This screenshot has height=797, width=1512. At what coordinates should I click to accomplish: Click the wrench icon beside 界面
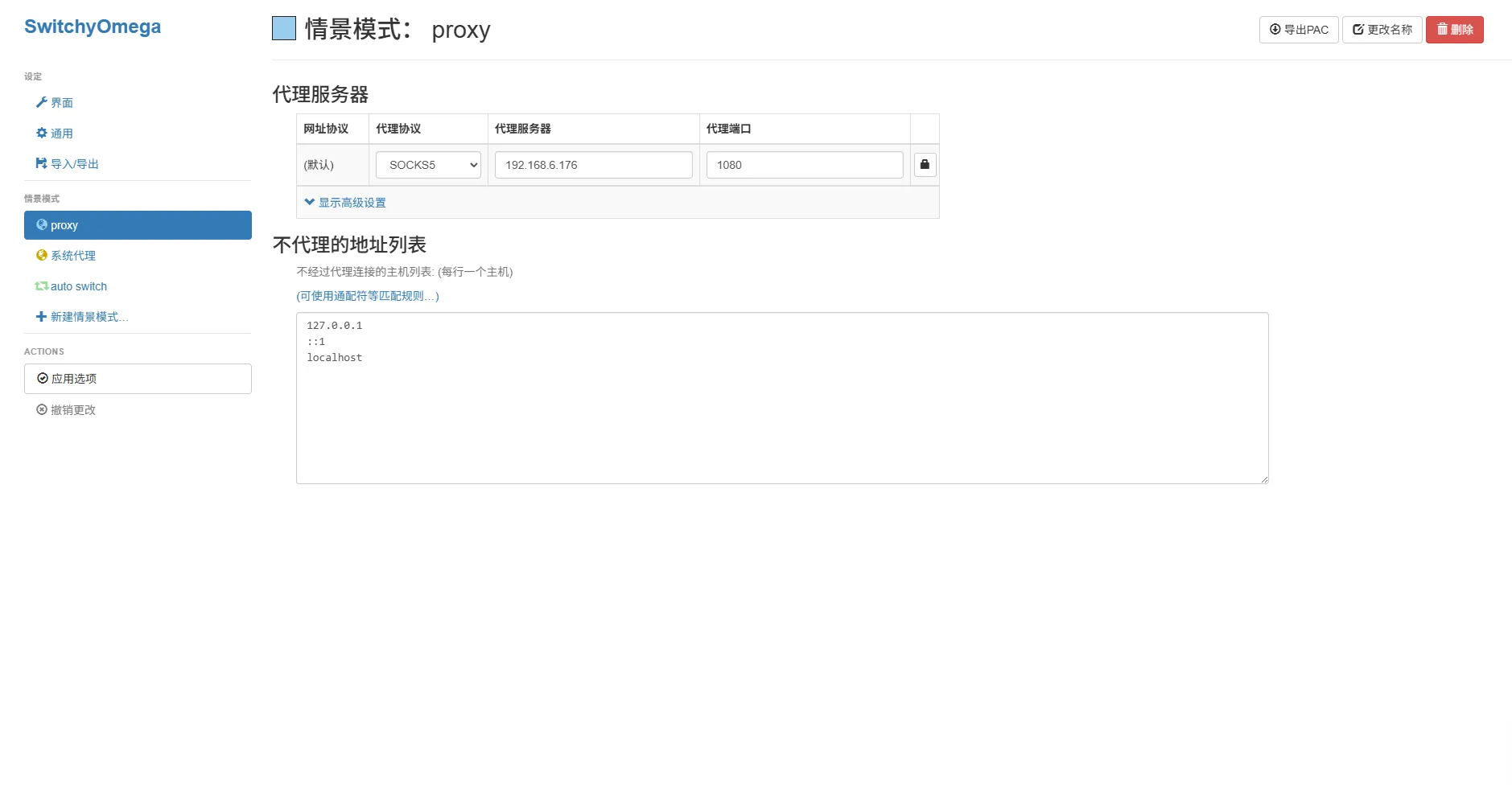pos(41,102)
